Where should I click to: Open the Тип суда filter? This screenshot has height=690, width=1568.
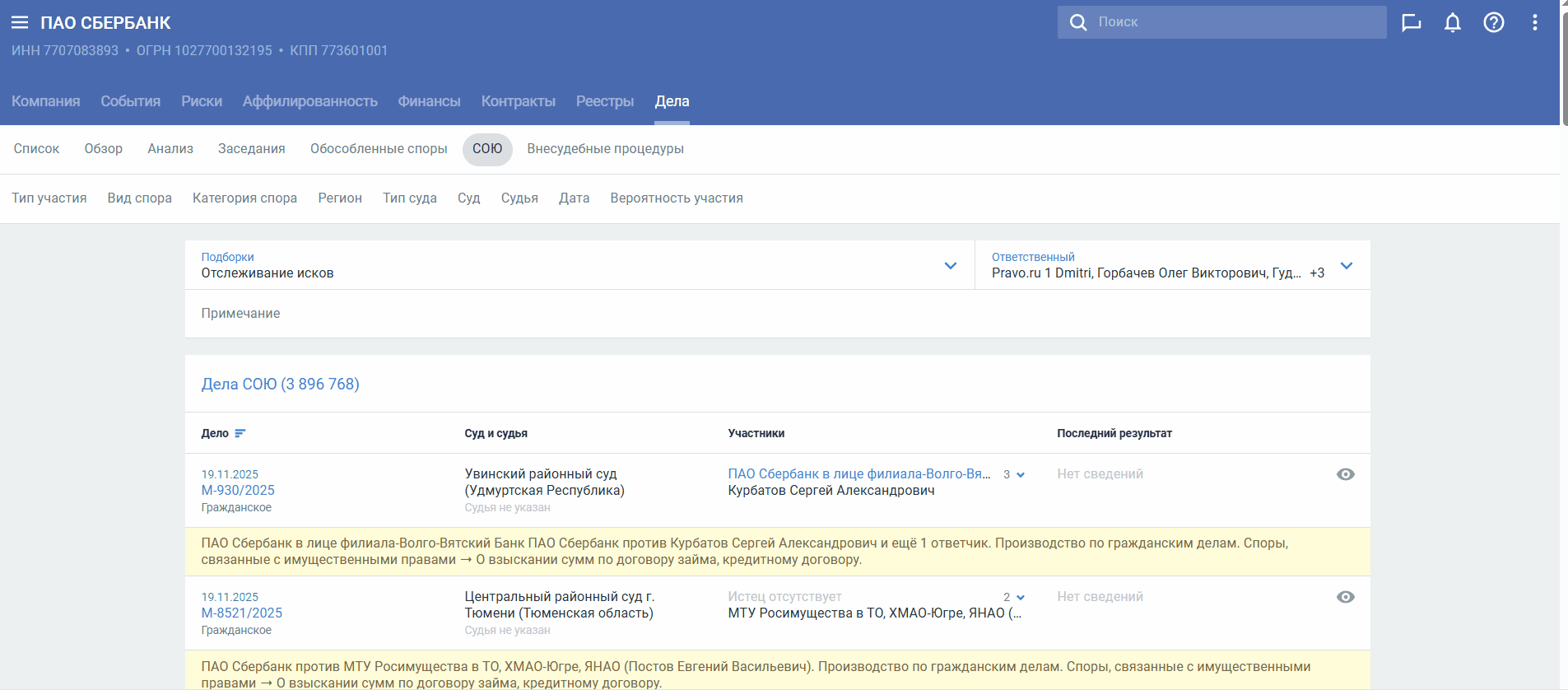409,198
